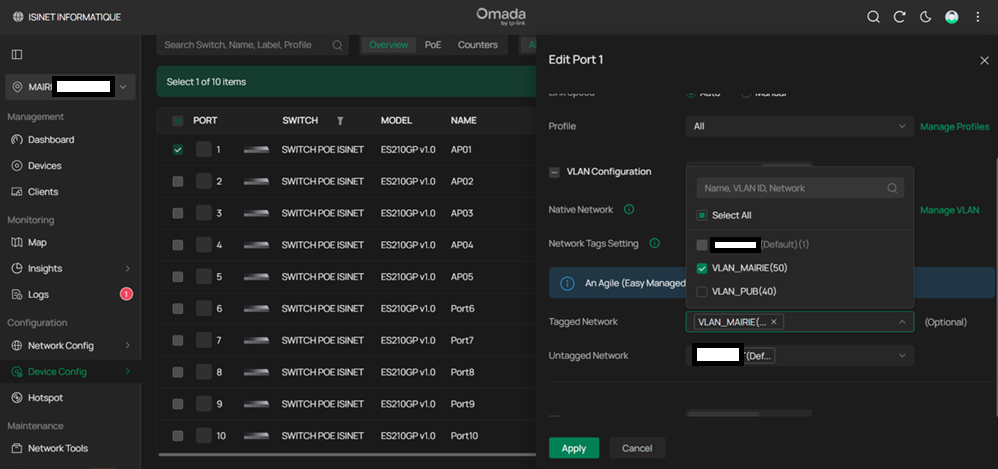Screen dimensions: 998x469
Task: Check the VLAN_PUB(40) checkbox
Action: click(x=702, y=292)
